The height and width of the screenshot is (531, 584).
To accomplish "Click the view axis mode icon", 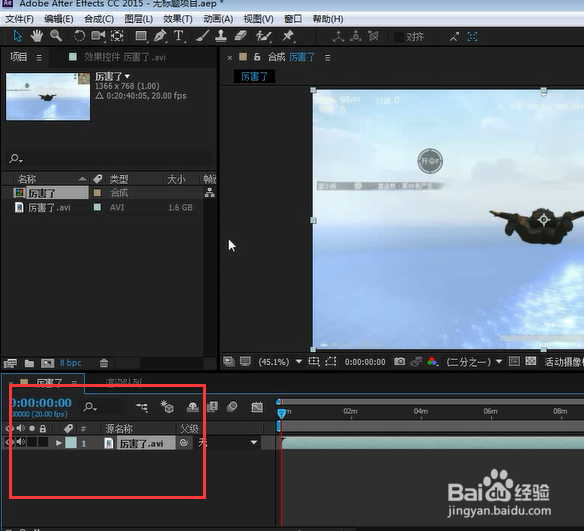I will [373, 36].
